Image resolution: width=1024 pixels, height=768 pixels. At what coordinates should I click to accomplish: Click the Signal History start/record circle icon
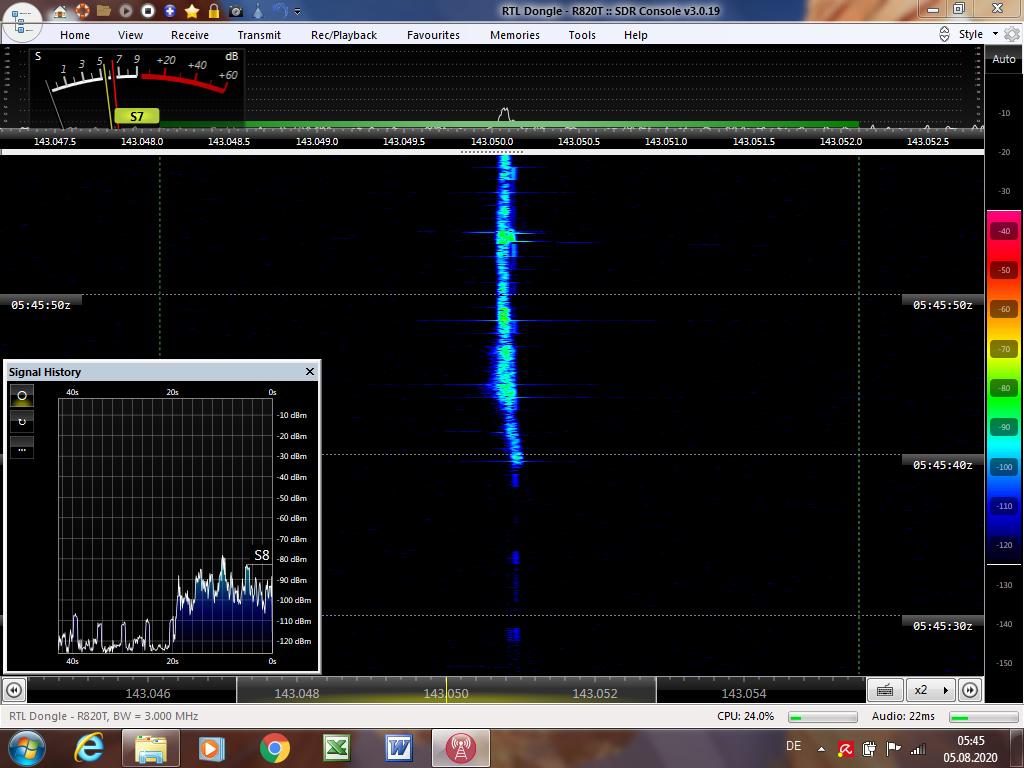(x=22, y=396)
